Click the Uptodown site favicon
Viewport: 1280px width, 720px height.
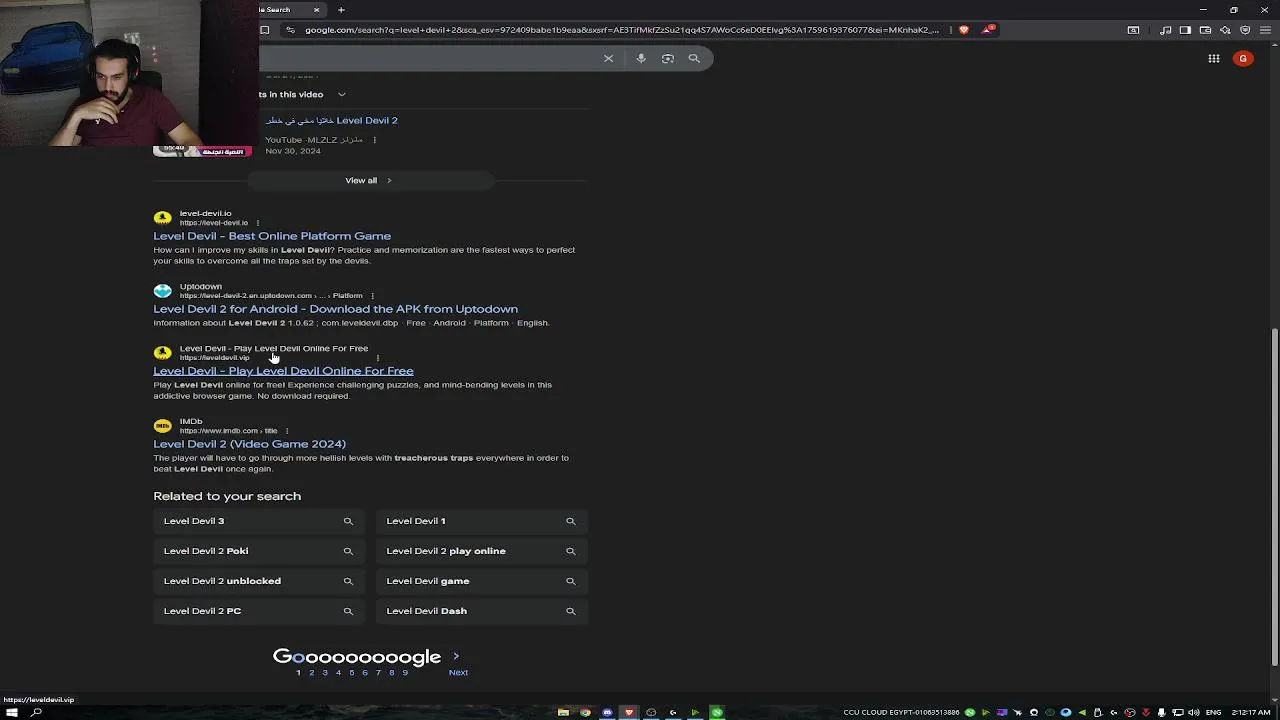pyautogui.click(x=162, y=291)
